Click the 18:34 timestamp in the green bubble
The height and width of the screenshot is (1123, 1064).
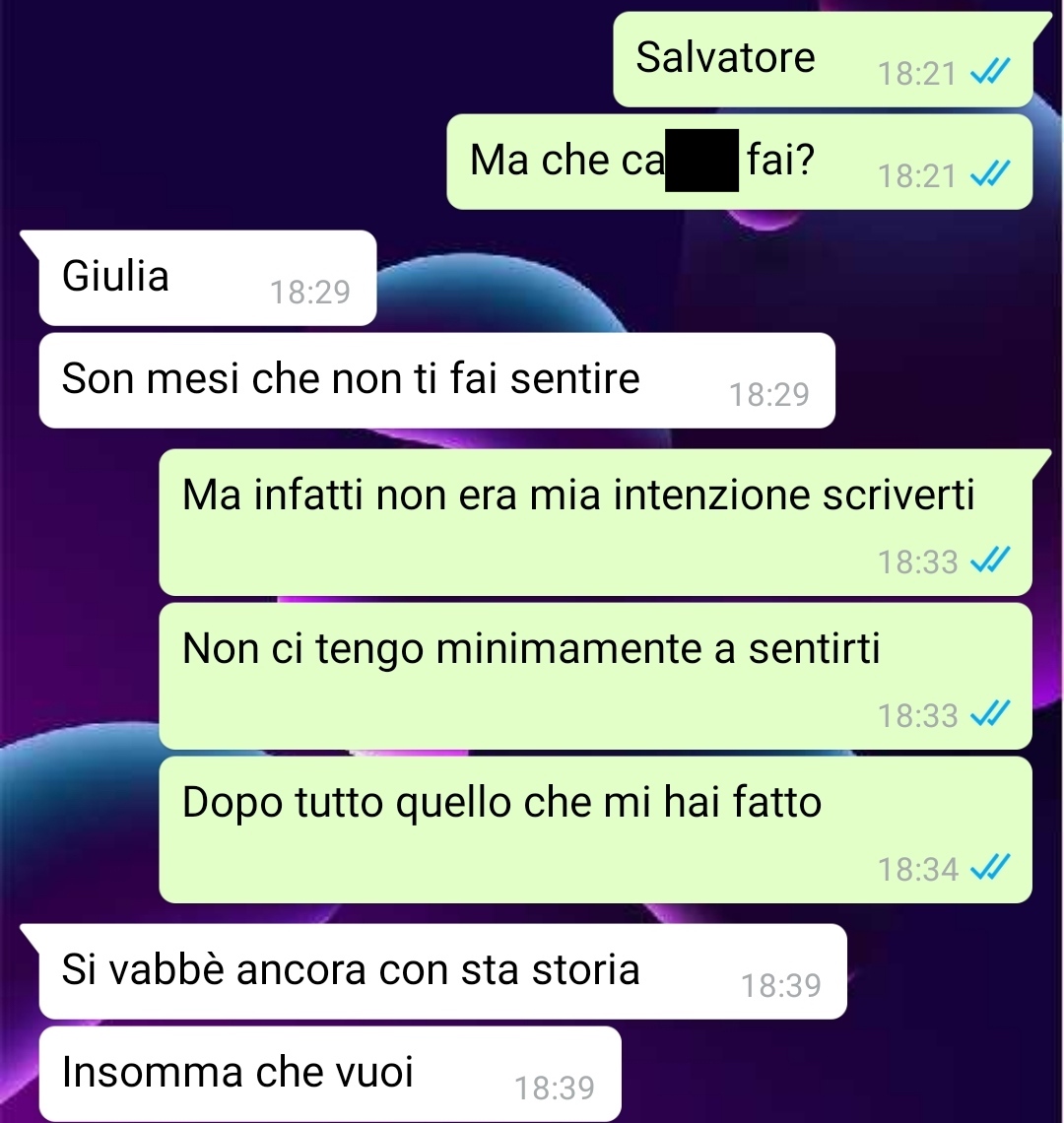[917, 870]
